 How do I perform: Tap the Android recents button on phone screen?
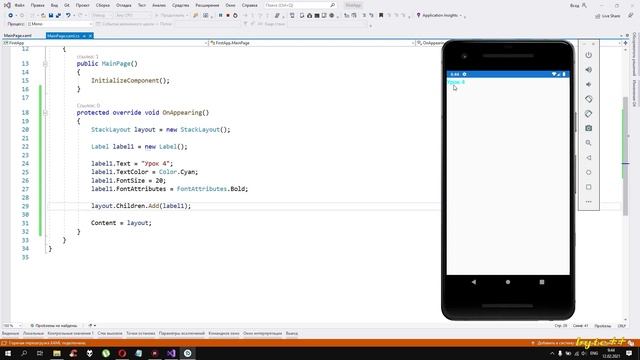pyautogui.click(x=542, y=282)
